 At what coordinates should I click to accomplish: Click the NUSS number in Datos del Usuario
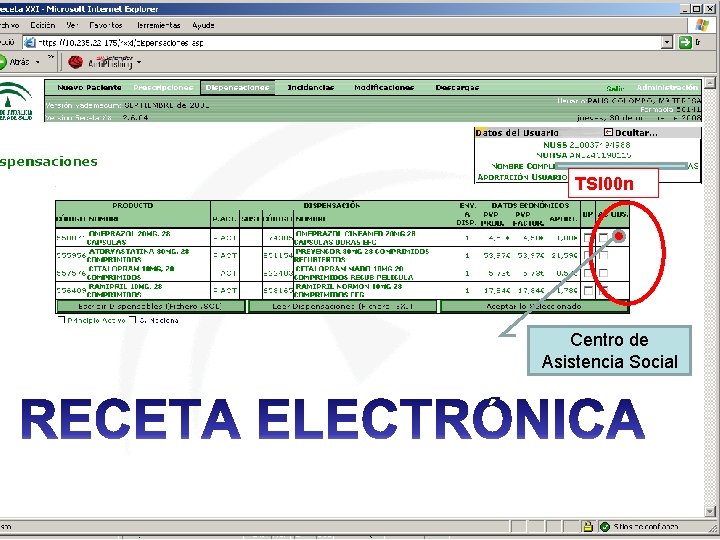601,145
